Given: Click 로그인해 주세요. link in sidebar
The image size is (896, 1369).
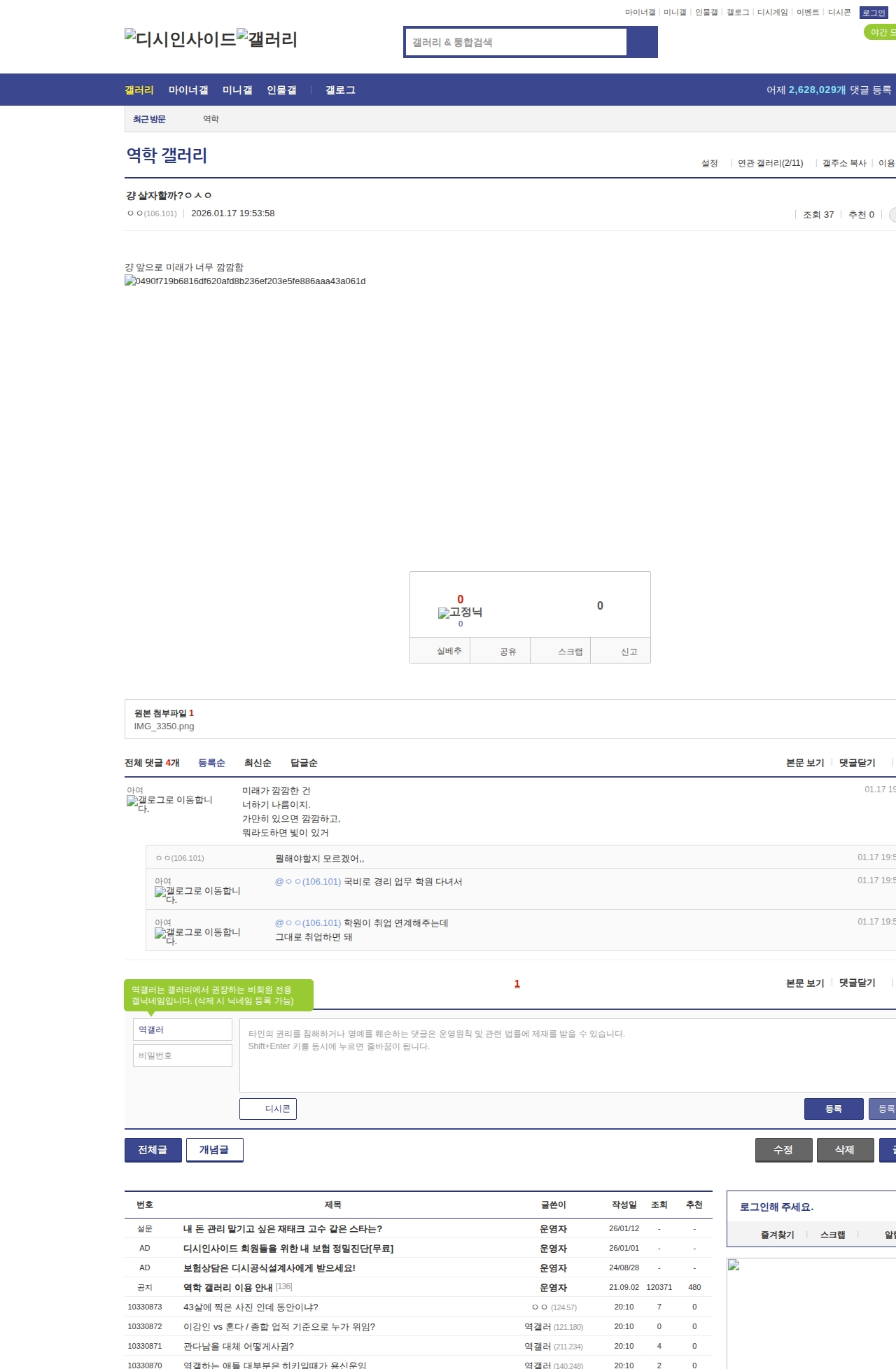Looking at the screenshot, I should click(x=776, y=1207).
